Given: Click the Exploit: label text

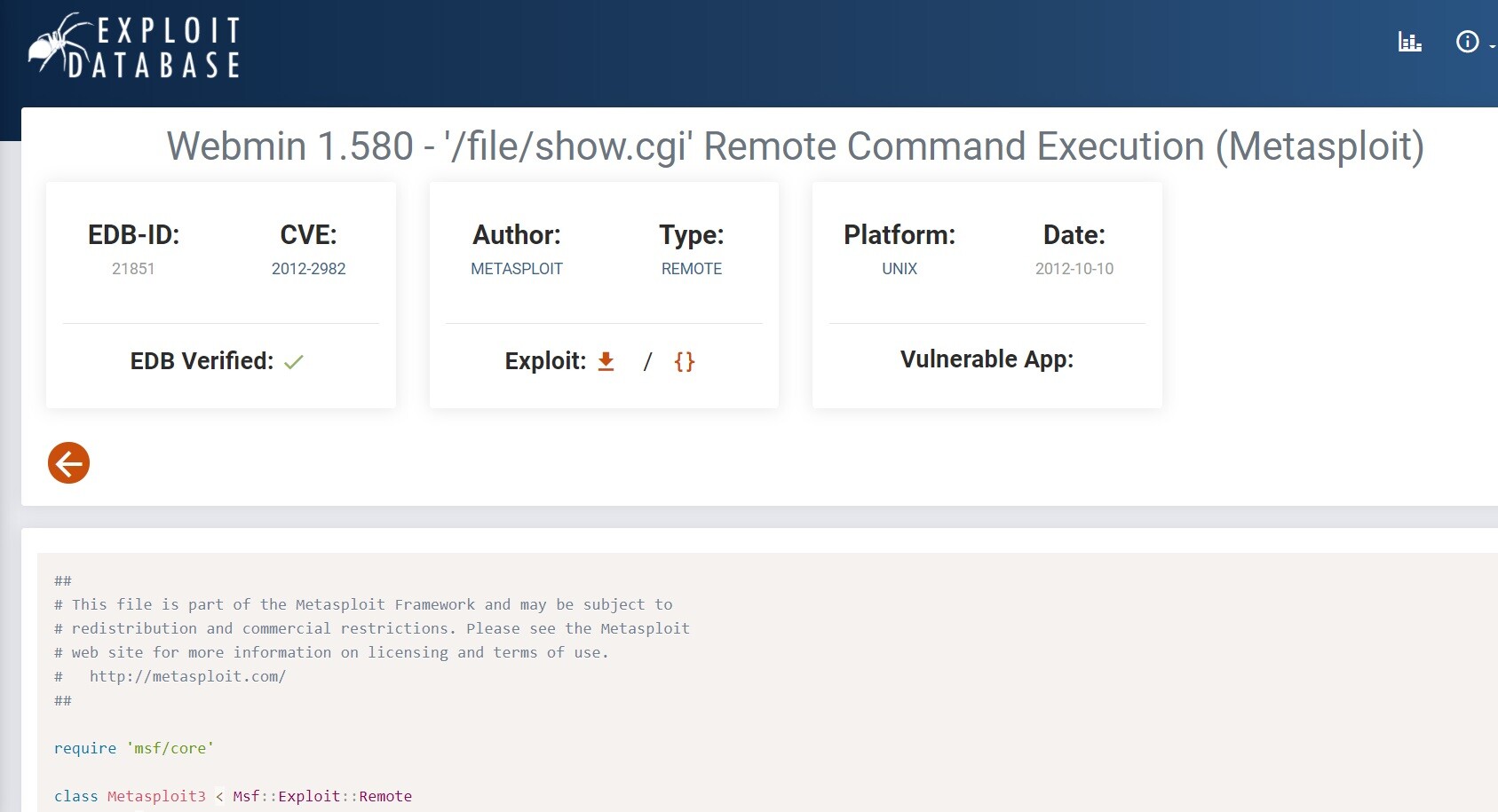Looking at the screenshot, I should point(545,361).
